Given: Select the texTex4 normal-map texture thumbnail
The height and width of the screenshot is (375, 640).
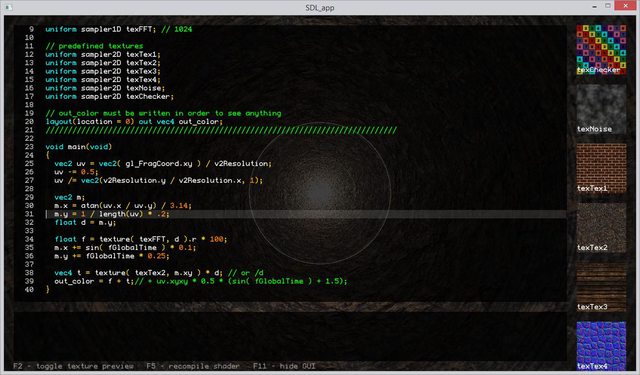Looking at the screenshot, I should (x=601, y=346).
